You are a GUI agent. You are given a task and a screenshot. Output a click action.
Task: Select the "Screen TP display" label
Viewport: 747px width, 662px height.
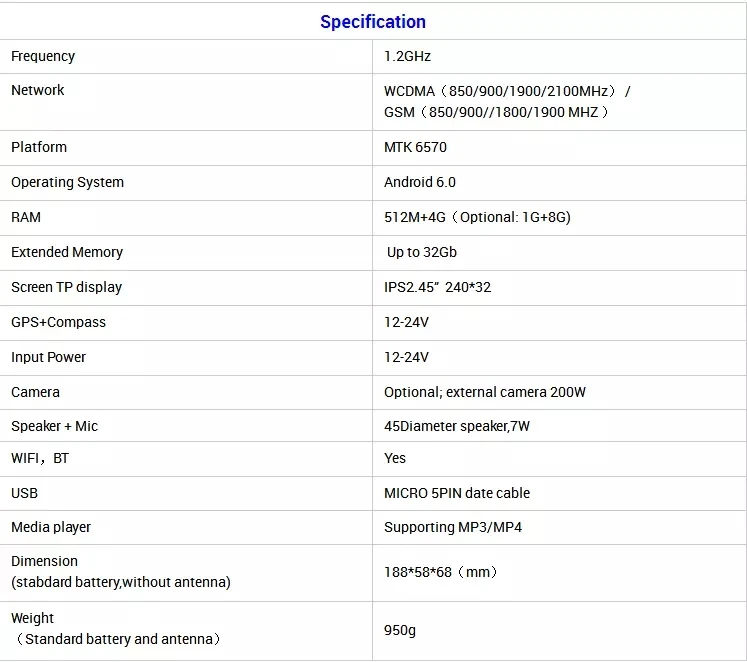pos(67,287)
